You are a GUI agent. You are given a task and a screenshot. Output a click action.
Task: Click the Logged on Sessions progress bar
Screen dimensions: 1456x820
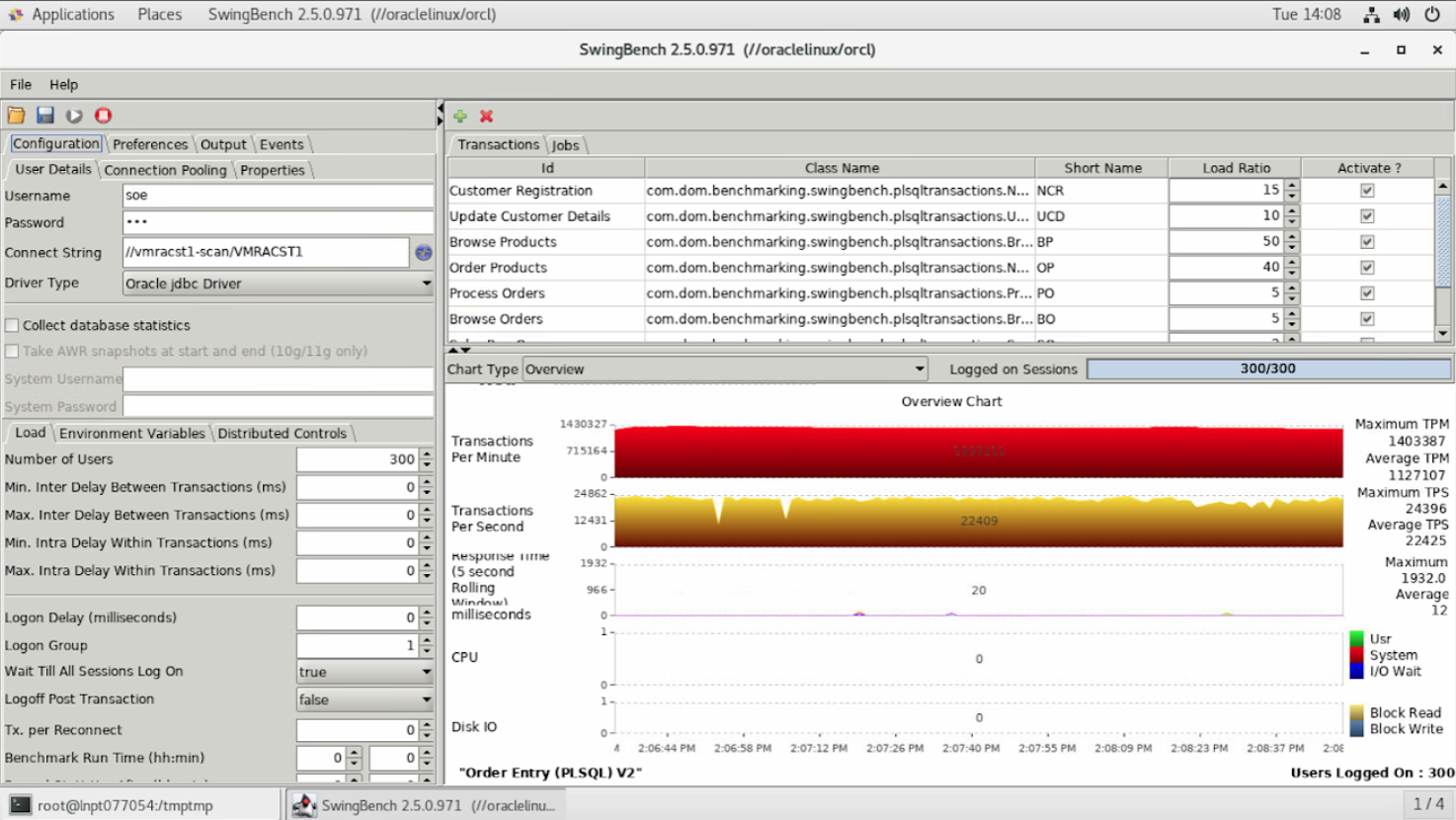1268,369
